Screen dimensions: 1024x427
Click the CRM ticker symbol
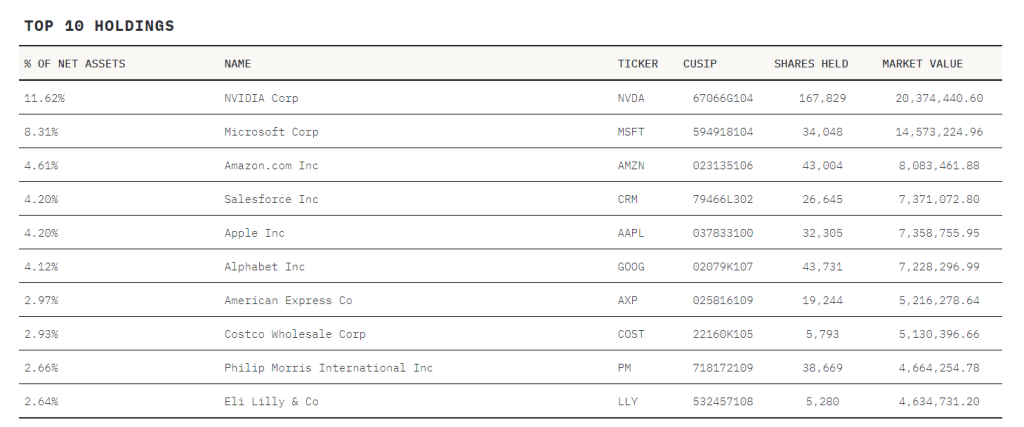[628, 199]
